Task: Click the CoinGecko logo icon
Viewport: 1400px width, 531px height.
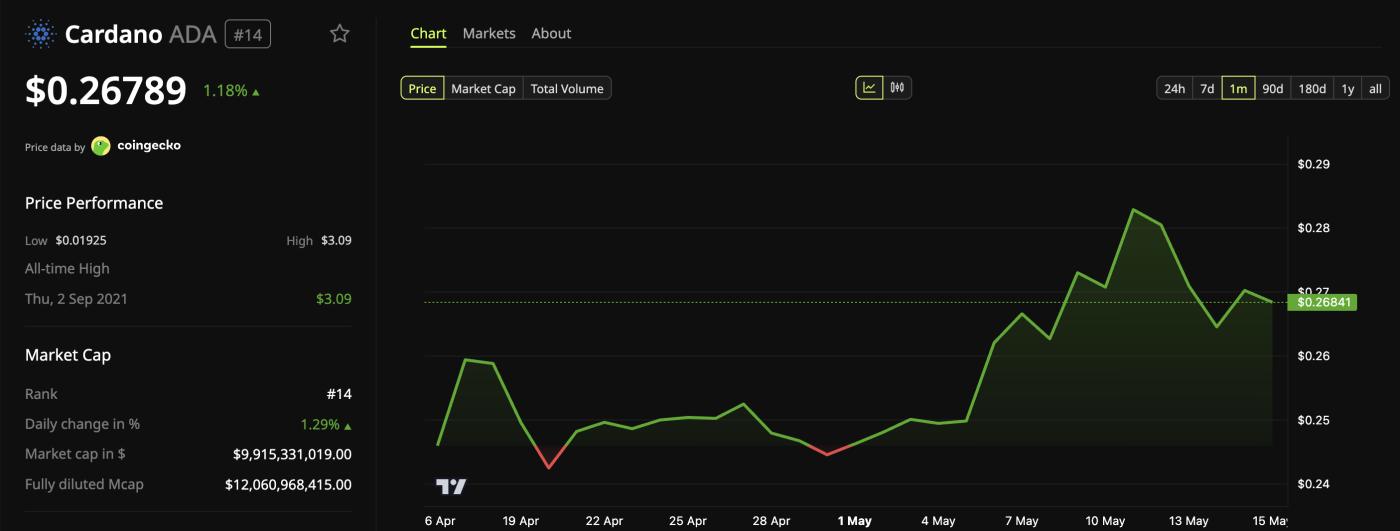Action: pos(101,146)
